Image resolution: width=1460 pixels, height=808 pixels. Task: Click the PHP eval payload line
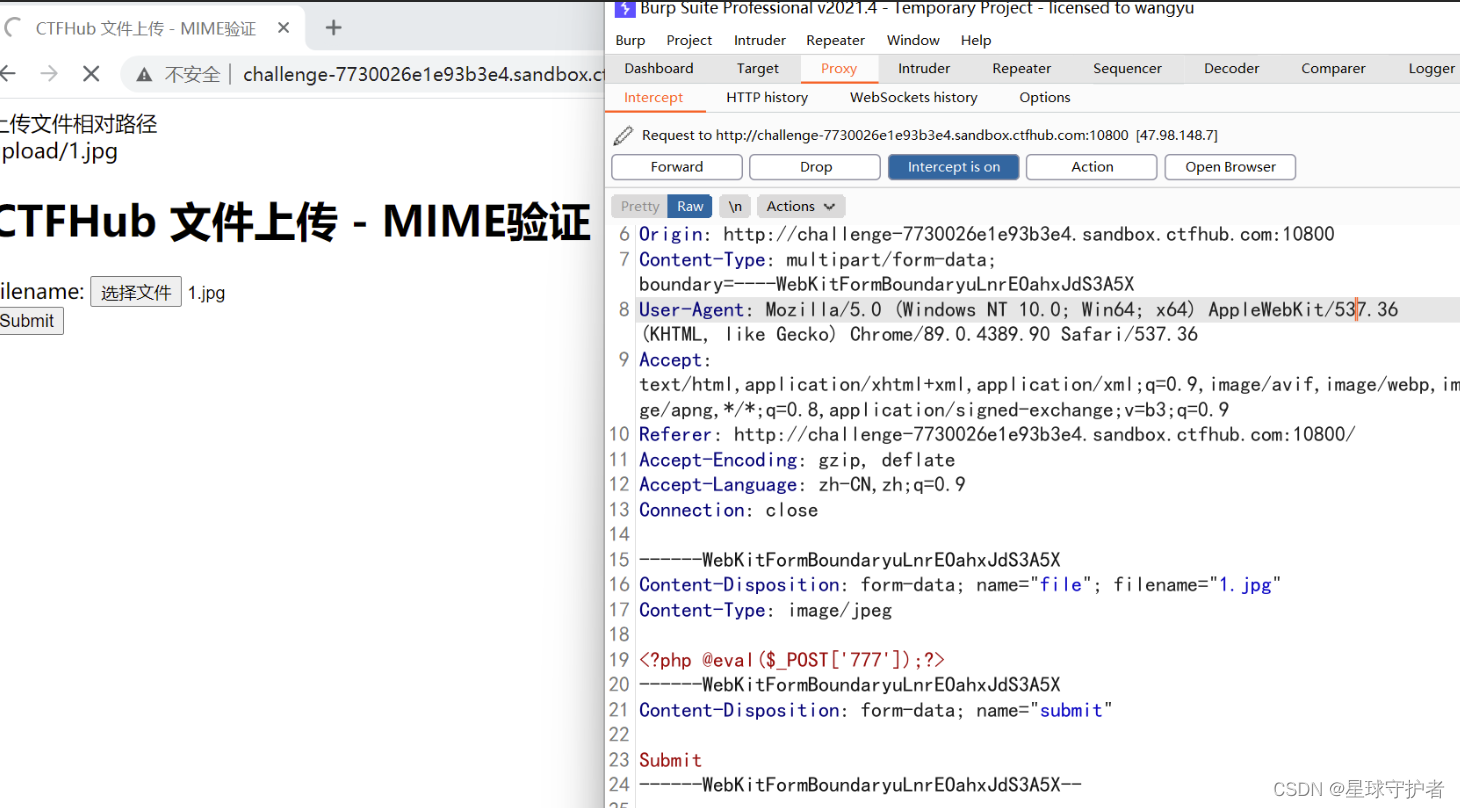792,660
